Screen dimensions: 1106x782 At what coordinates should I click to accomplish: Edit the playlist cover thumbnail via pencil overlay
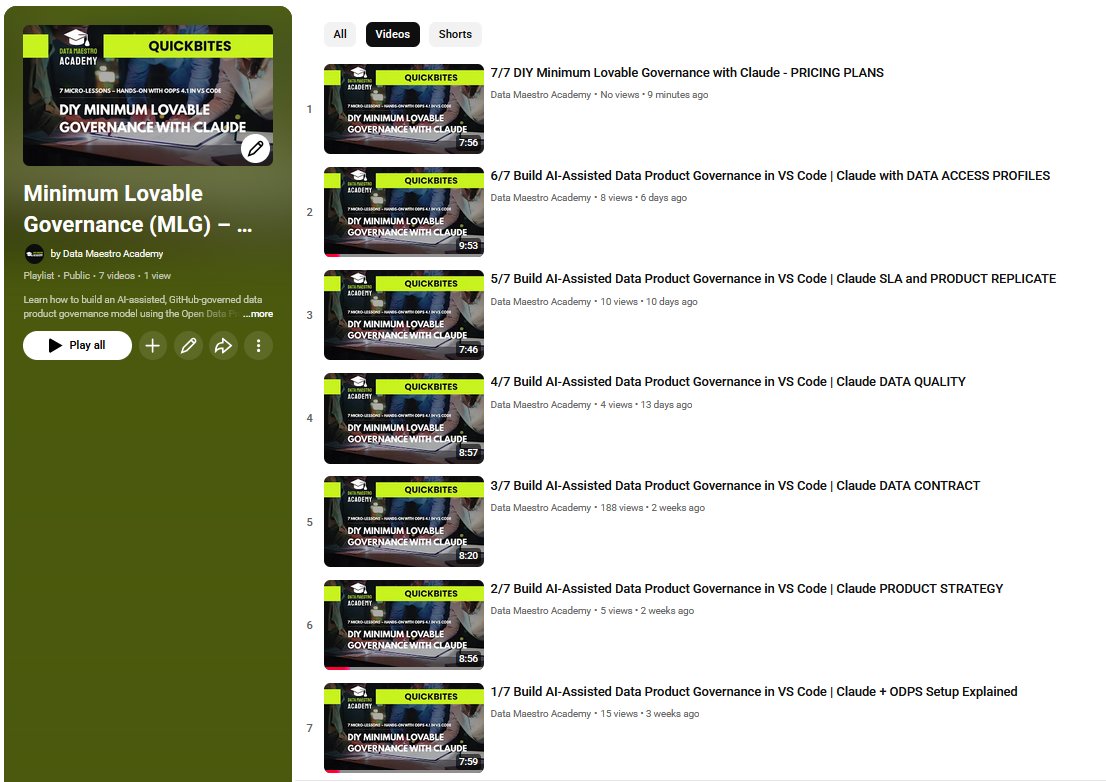[x=256, y=149]
